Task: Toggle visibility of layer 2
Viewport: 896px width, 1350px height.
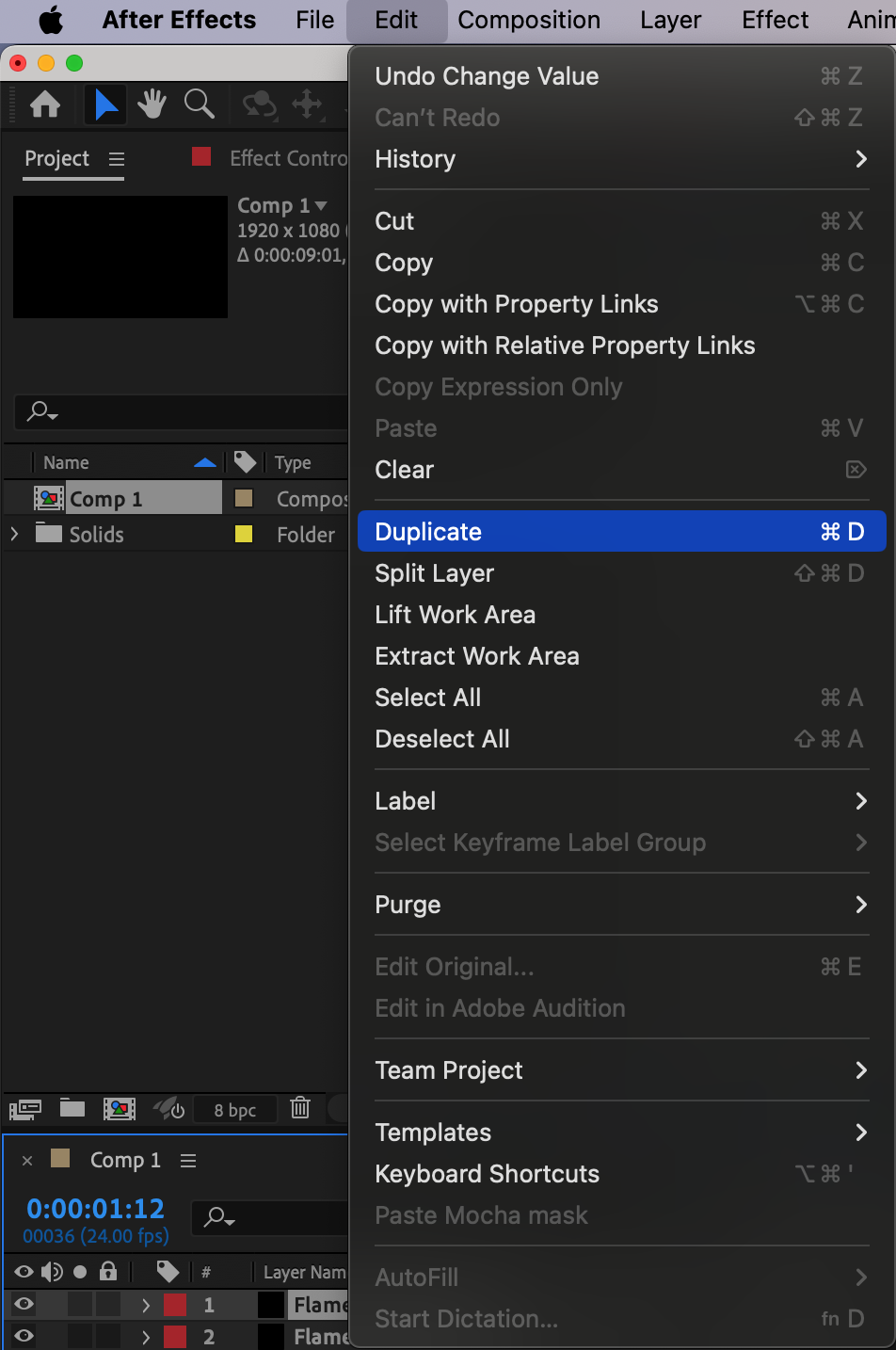Action: coord(24,1336)
